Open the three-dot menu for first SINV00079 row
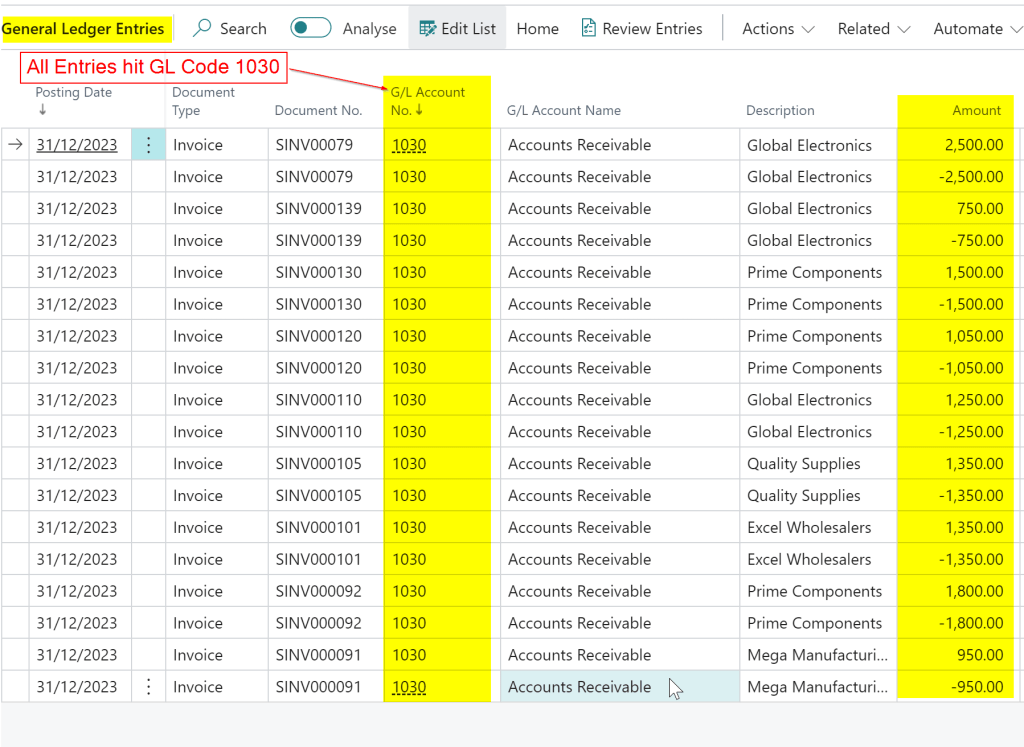 (149, 145)
